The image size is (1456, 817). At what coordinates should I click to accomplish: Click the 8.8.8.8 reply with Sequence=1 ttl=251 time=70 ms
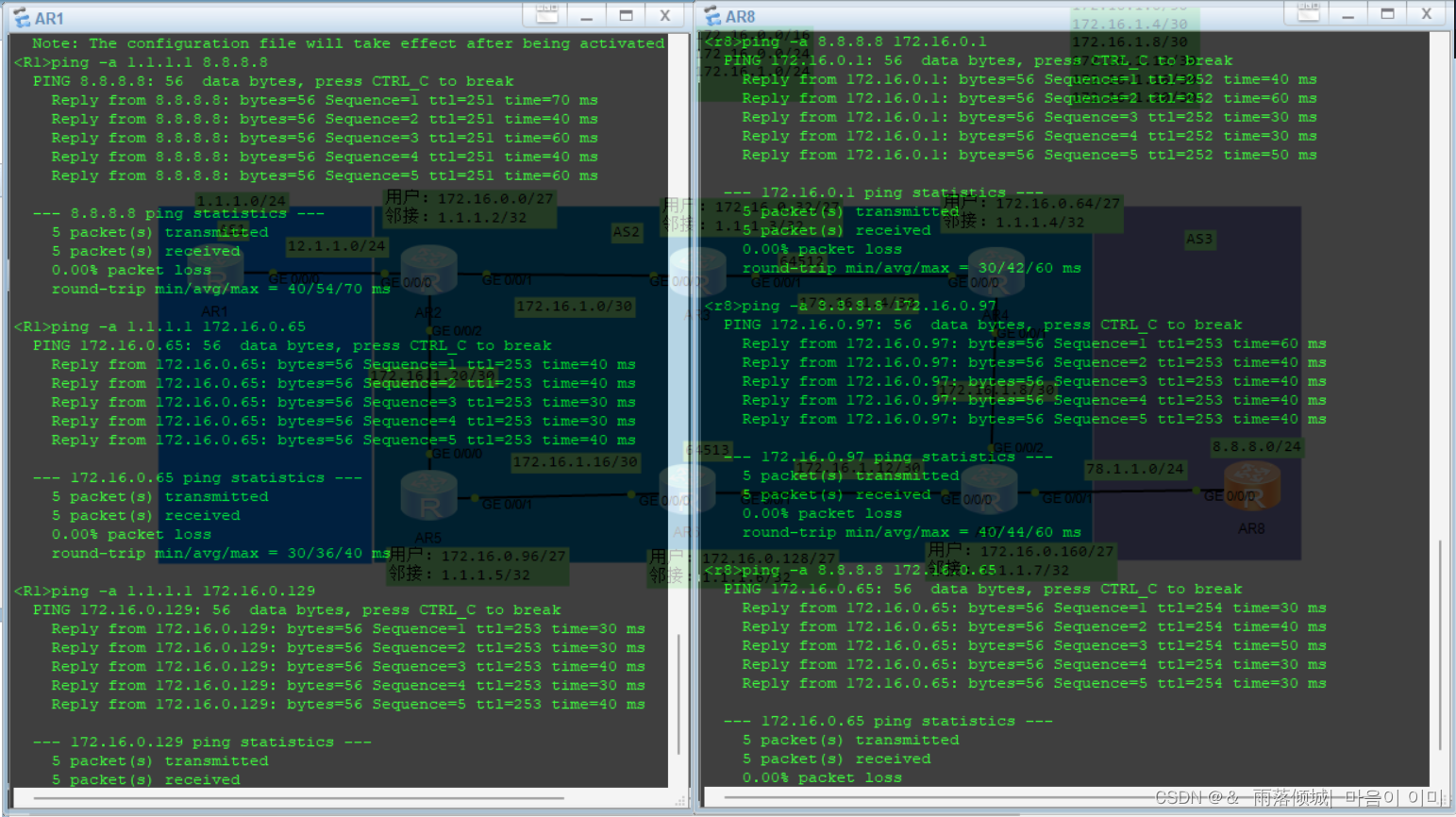[x=325, y=100]
